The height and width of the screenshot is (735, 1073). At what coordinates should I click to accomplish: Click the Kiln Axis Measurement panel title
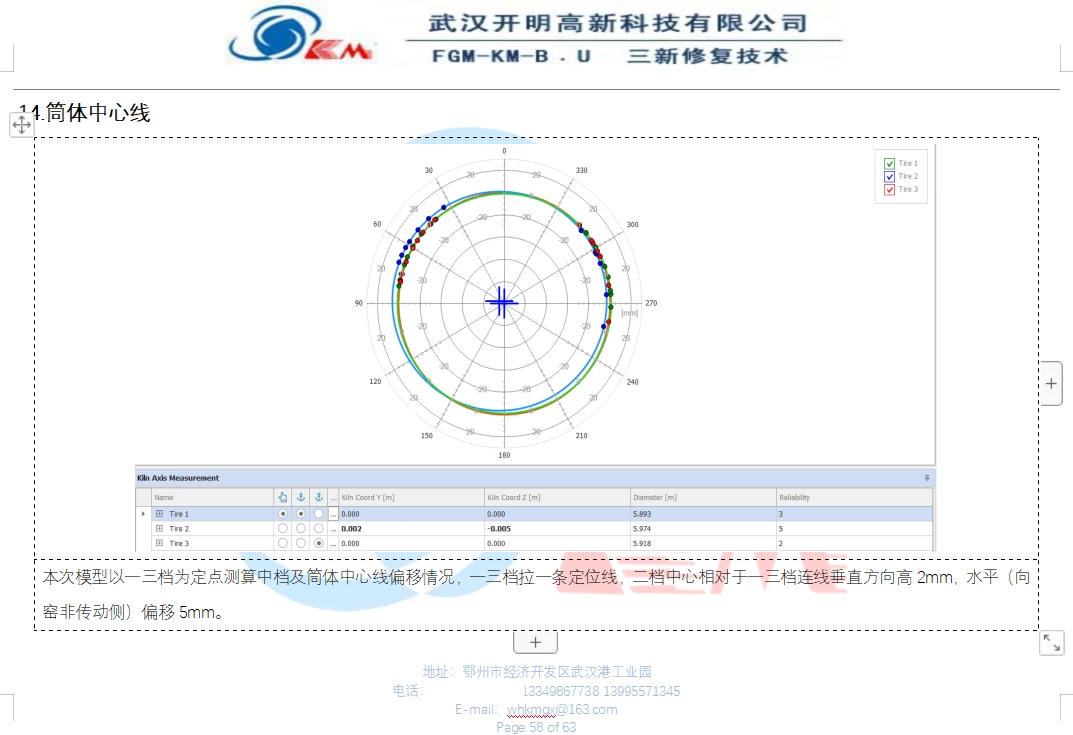point(178,478)
